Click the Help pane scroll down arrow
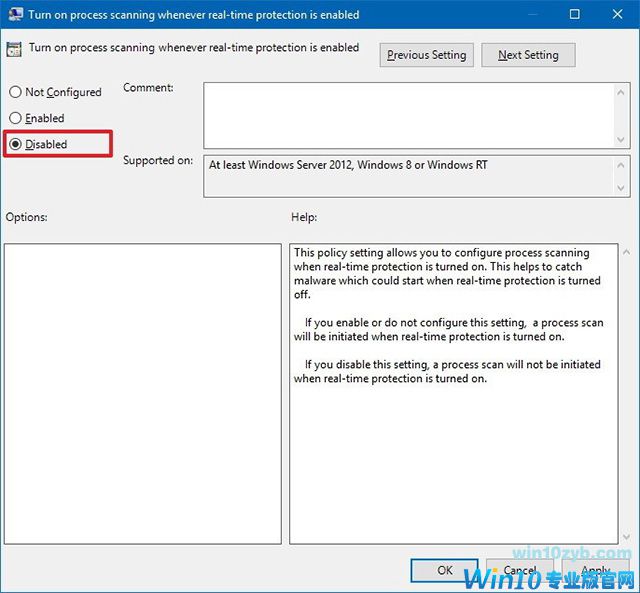Screen dimensions: 640x593 (627, 537)
